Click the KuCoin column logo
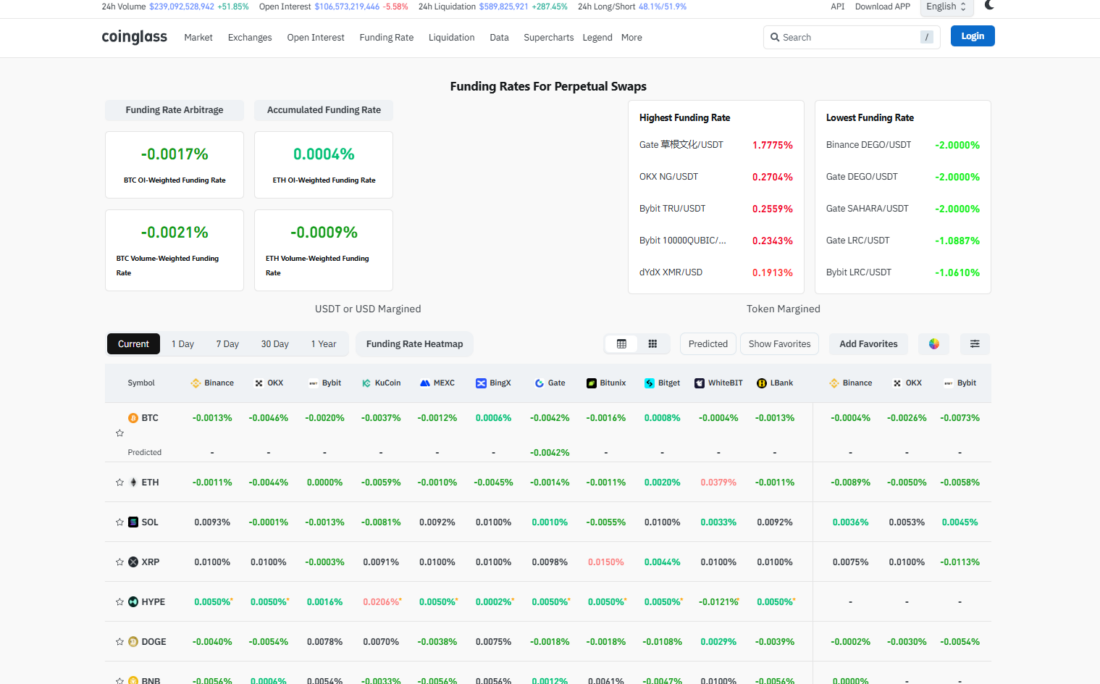This screenshot has height=684, width=1100. tap(366, 383)
